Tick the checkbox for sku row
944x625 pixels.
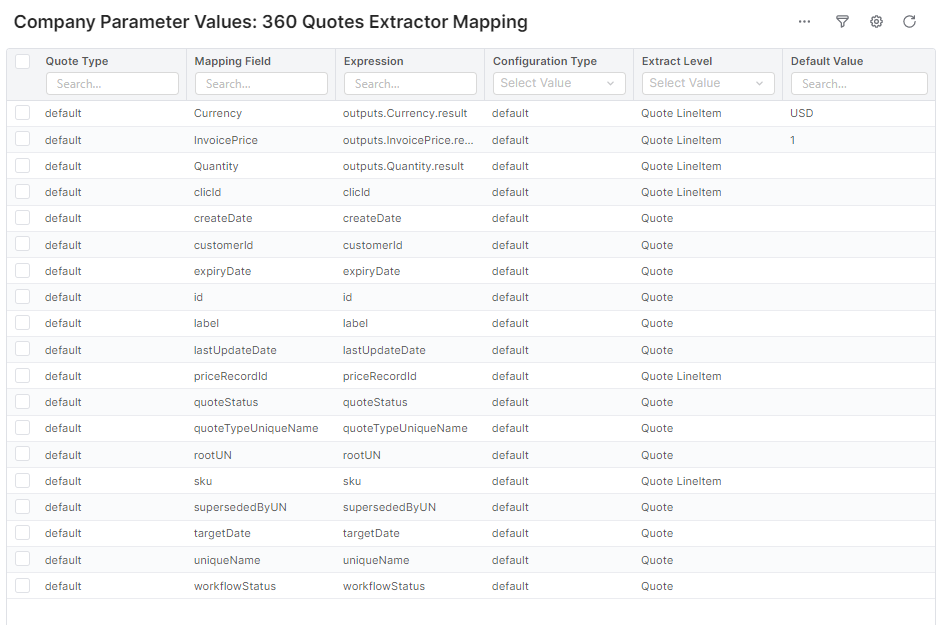(x=22, y=481)
